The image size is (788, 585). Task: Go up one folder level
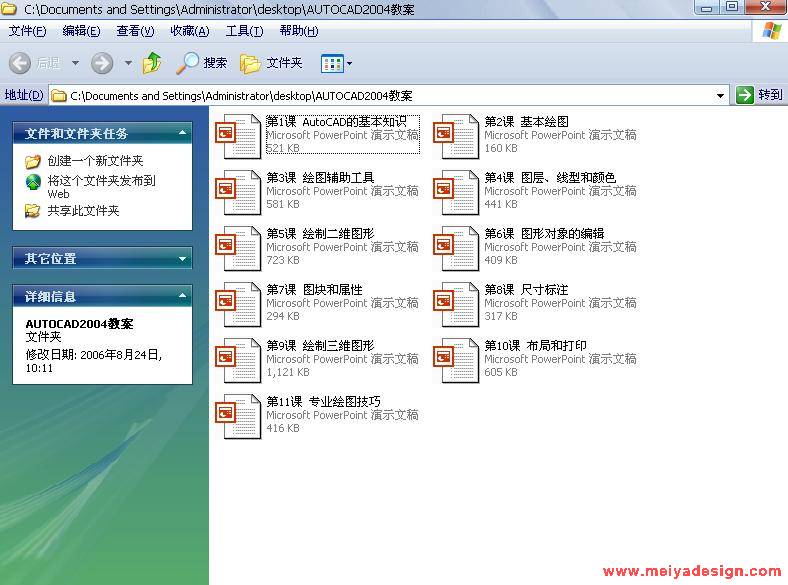coord(152,63)
